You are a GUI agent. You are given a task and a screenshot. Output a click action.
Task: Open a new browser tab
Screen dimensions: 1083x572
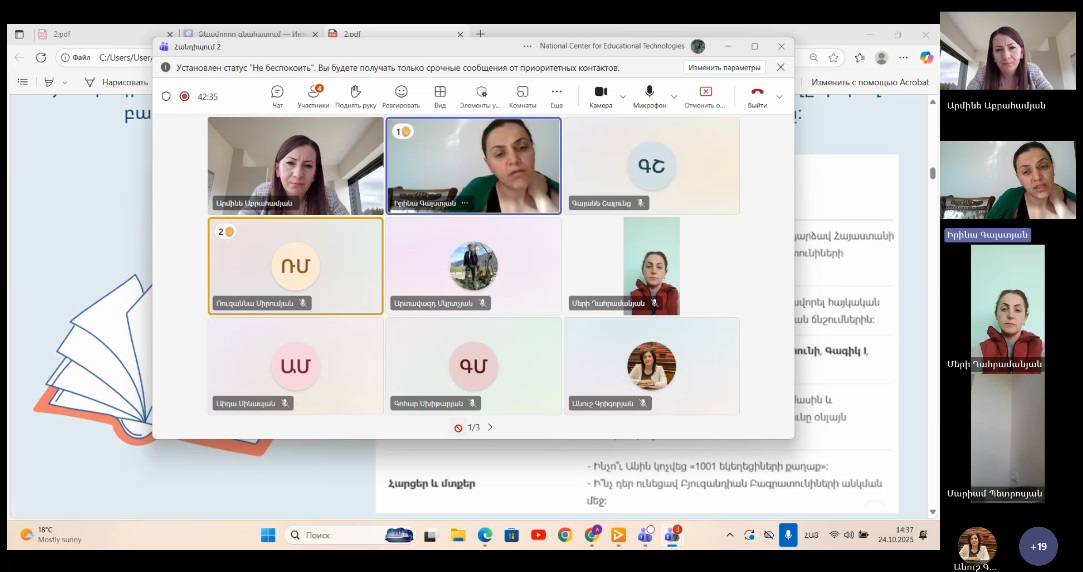pos(480,33)
